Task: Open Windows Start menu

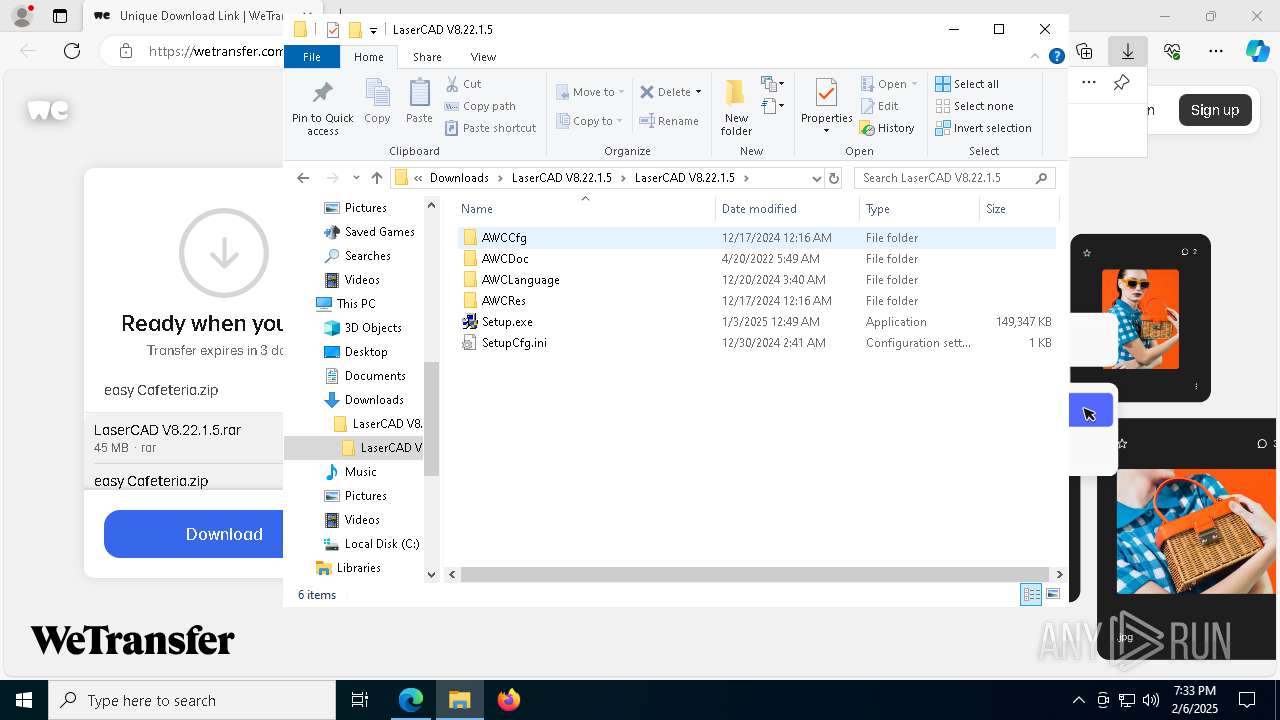Action: click(24, 700)
